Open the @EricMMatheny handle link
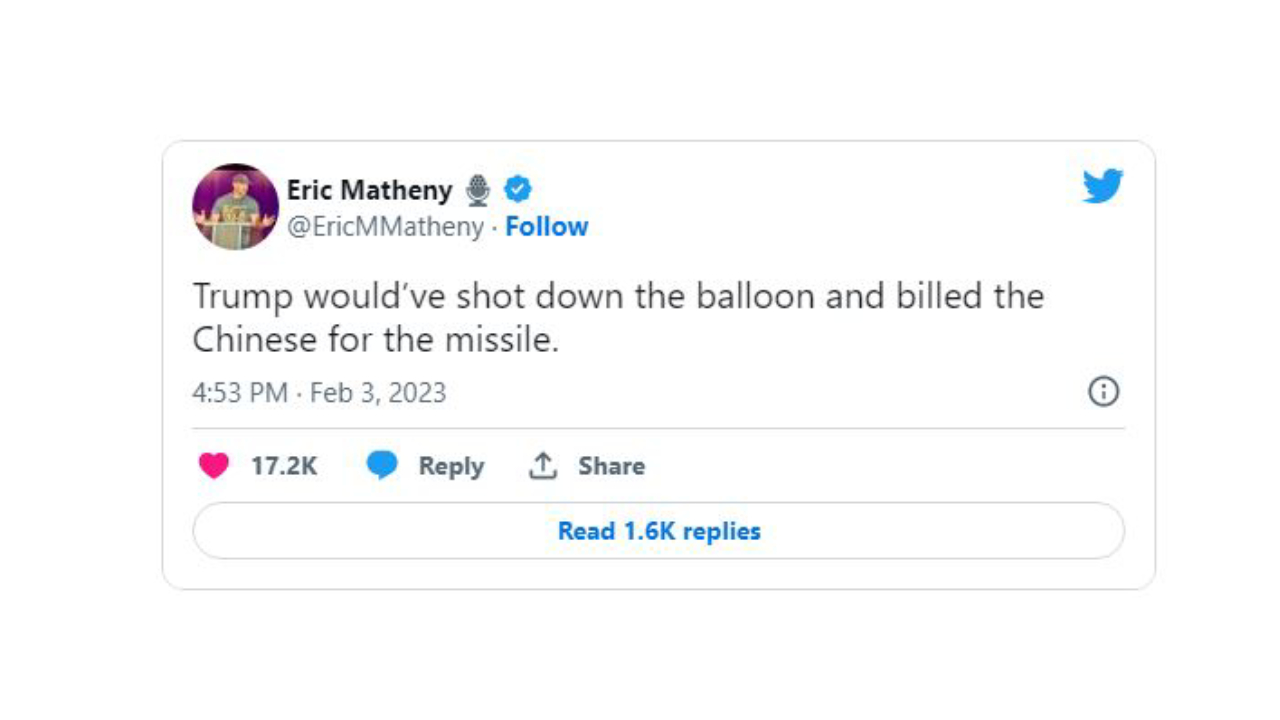This screenshot has width=1280, height=720. click(x=385, y=227)
